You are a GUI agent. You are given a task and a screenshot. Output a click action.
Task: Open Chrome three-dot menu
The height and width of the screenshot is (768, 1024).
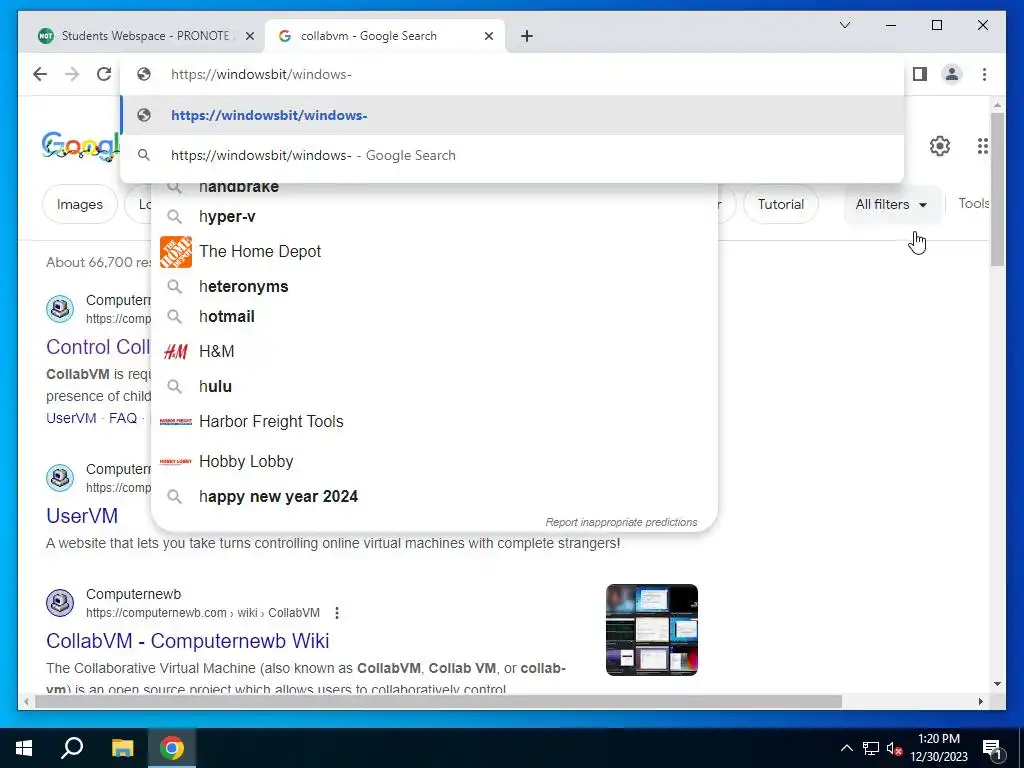point(984,74)
